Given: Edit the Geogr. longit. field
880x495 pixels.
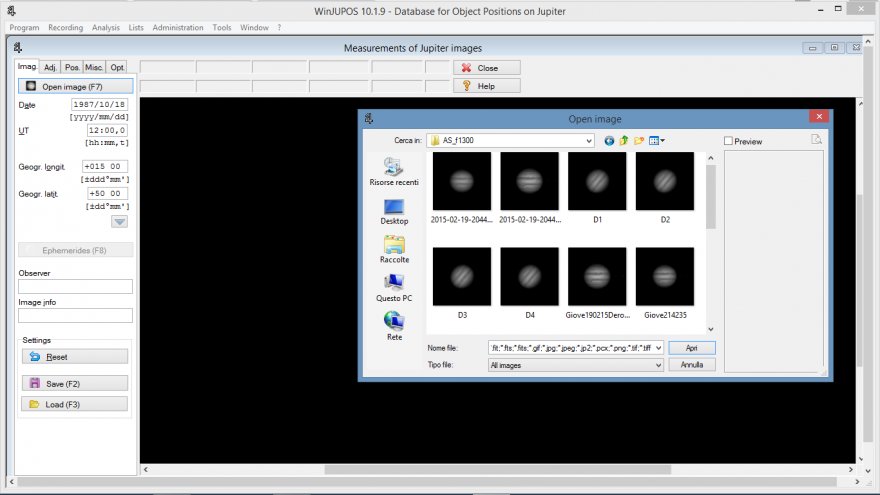Looking at the screenshot, I should tap(104, 167).
